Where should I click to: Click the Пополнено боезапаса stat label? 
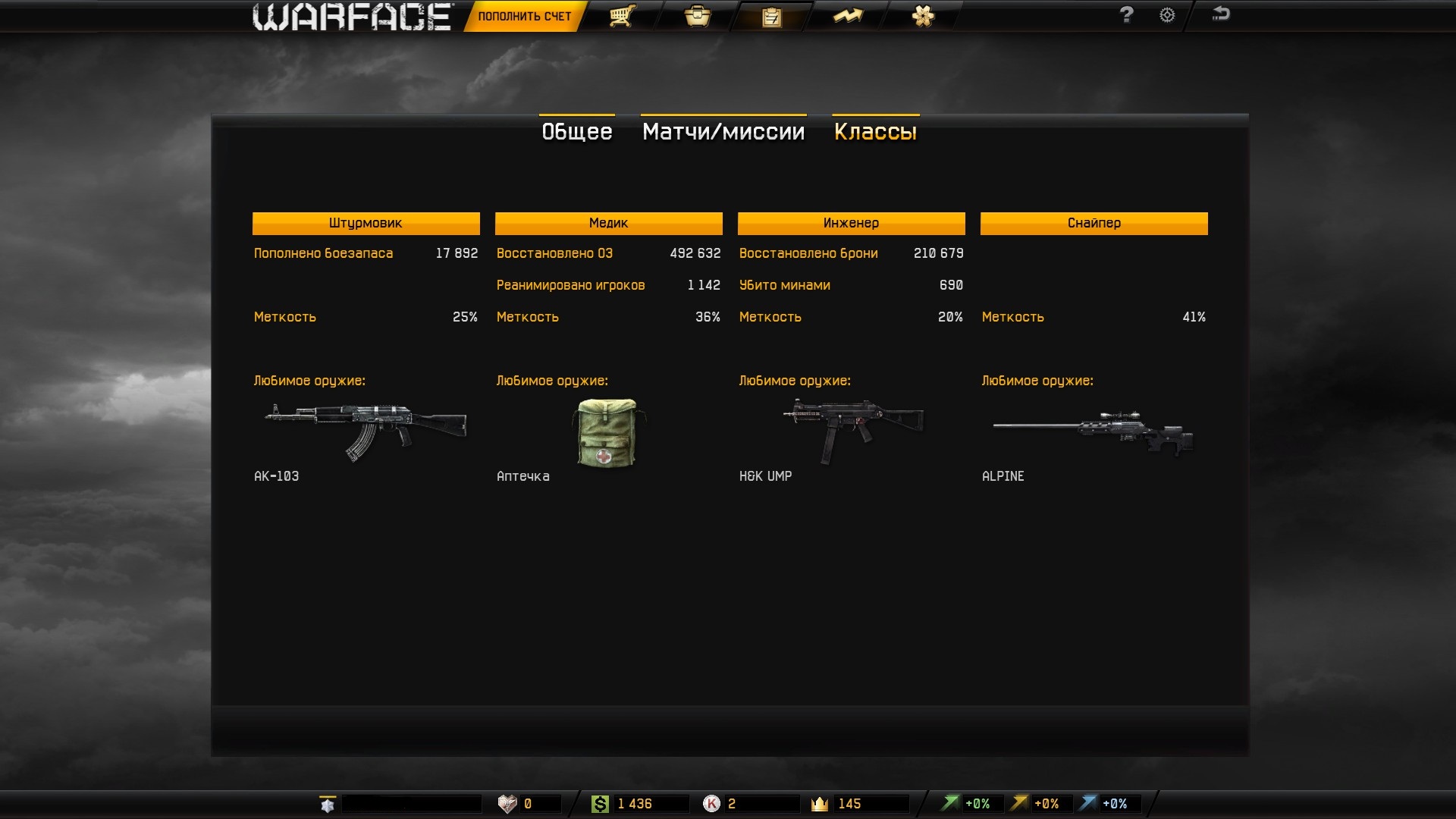click(x=324, y=253)
